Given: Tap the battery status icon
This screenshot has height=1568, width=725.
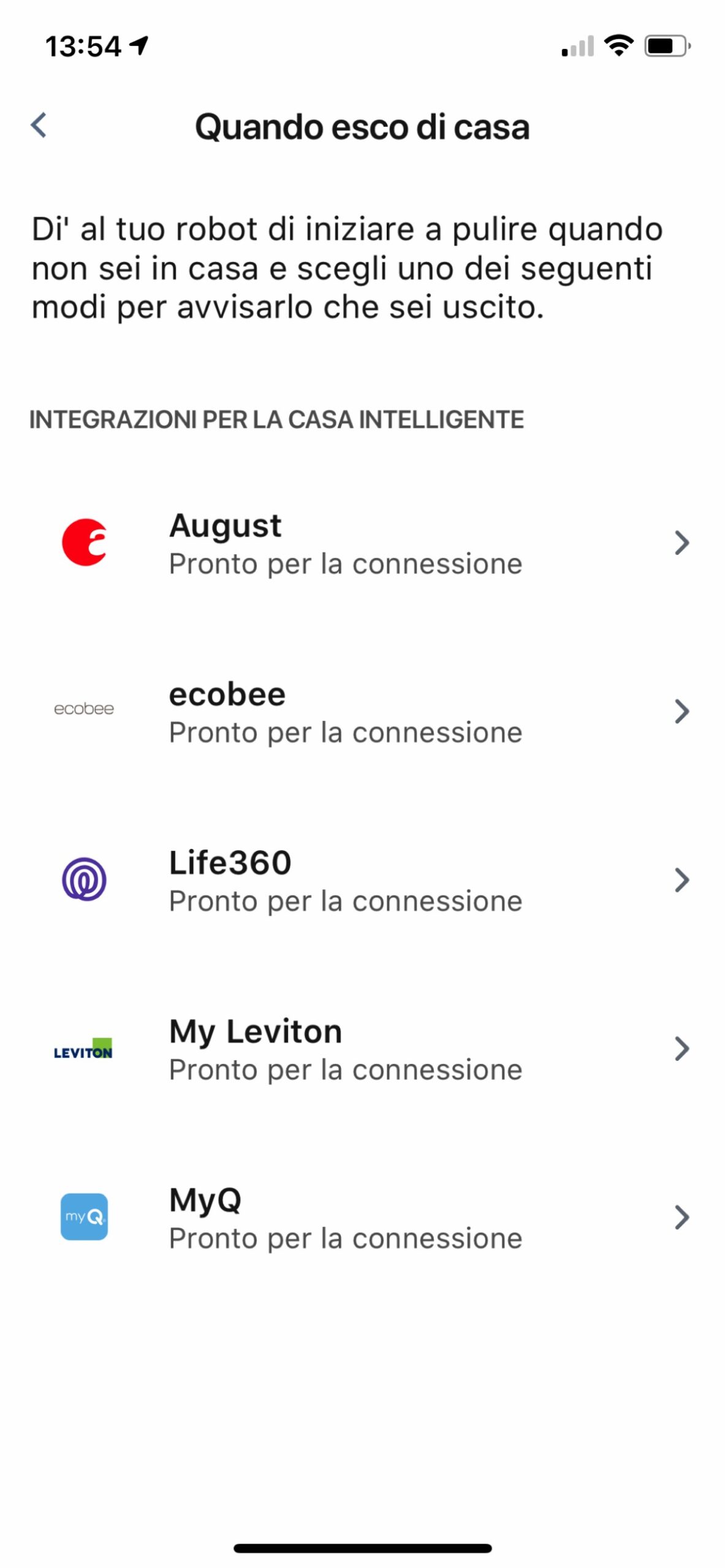Looking at the screenshot, I should 667,46.
